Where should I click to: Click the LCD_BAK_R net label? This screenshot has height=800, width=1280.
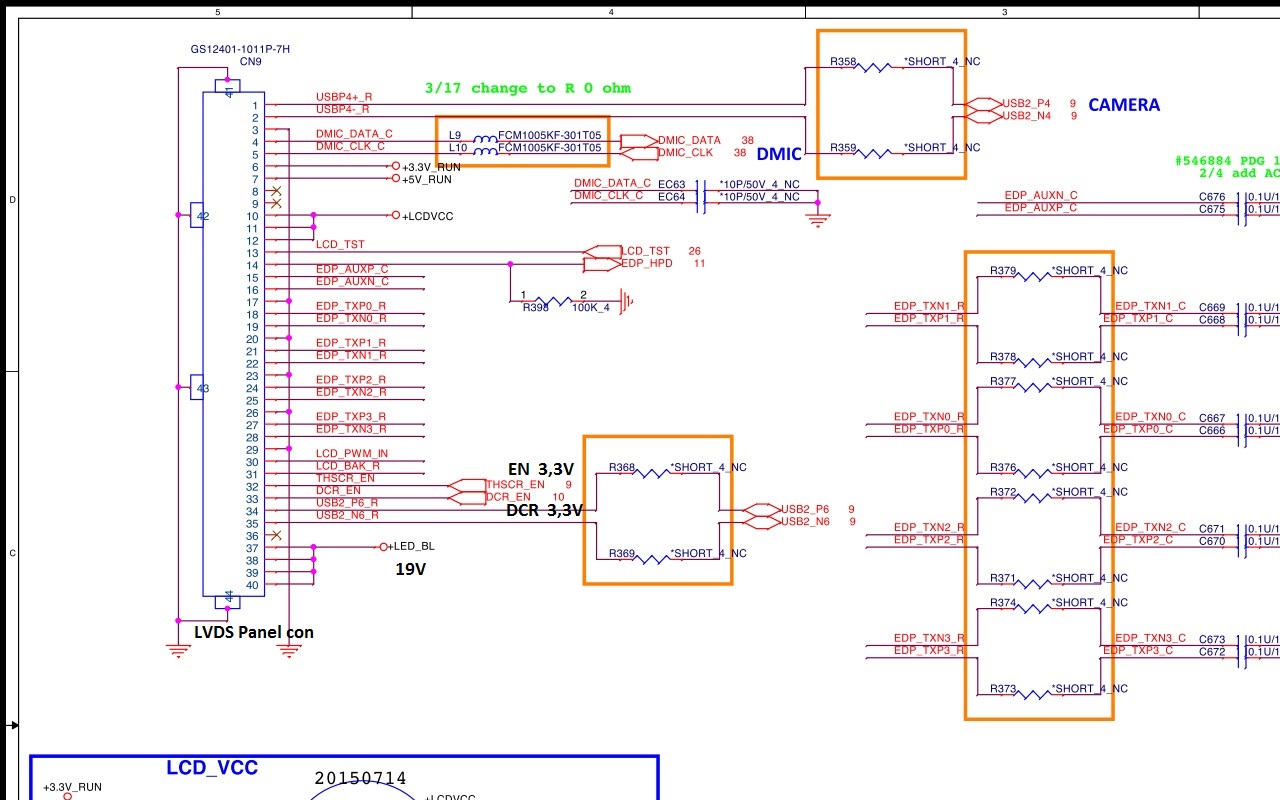tap(348, 466)
